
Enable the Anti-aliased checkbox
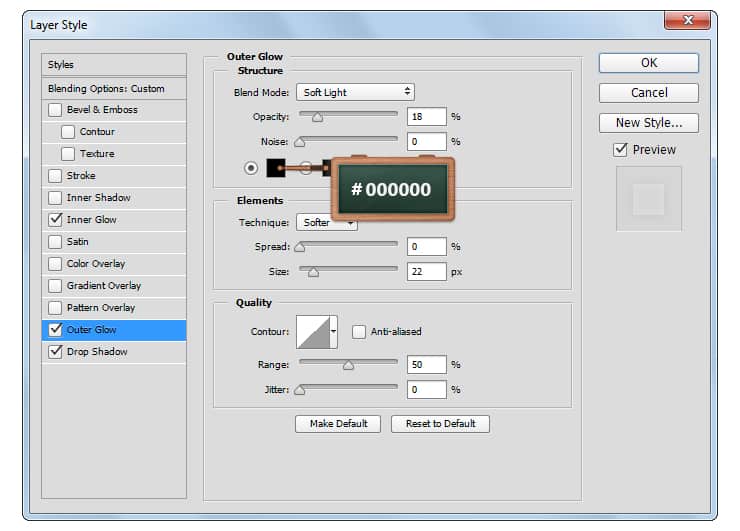[x=359, y=332]
